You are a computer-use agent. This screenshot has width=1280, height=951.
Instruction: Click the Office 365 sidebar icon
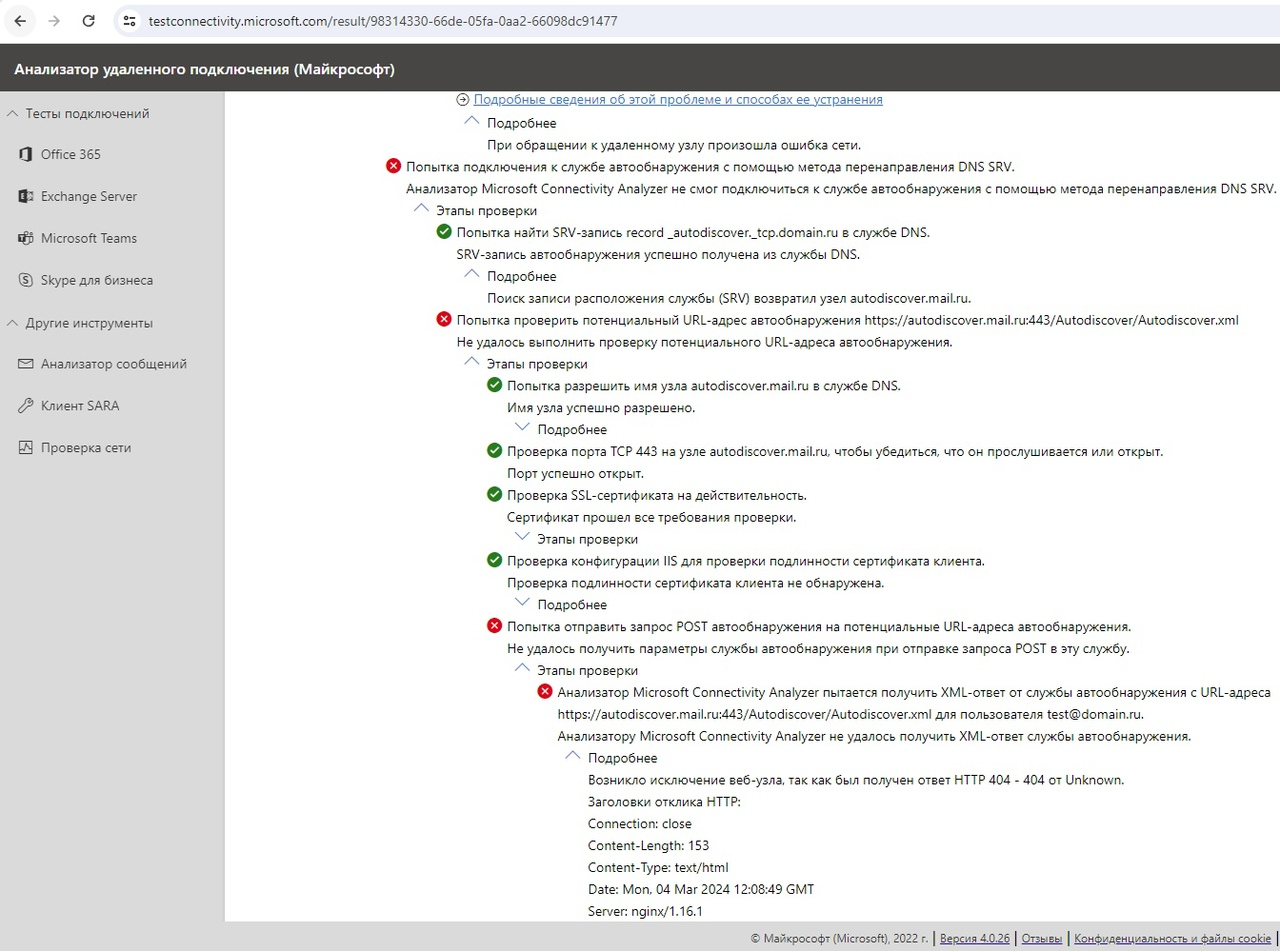[25, 154]
